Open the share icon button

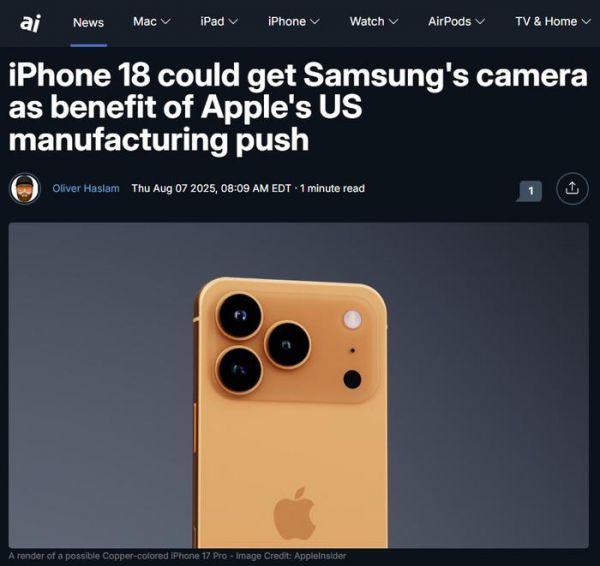coord(572,188)
